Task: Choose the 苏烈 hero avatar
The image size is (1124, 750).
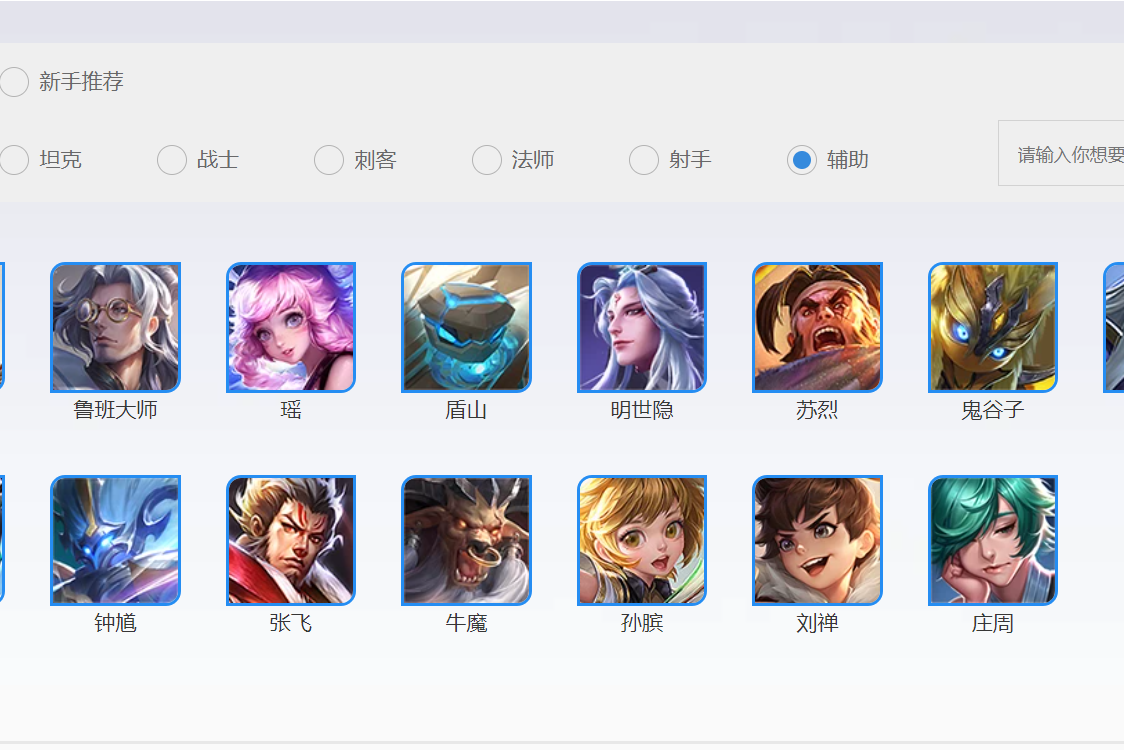Action: [x=817, y=327]
